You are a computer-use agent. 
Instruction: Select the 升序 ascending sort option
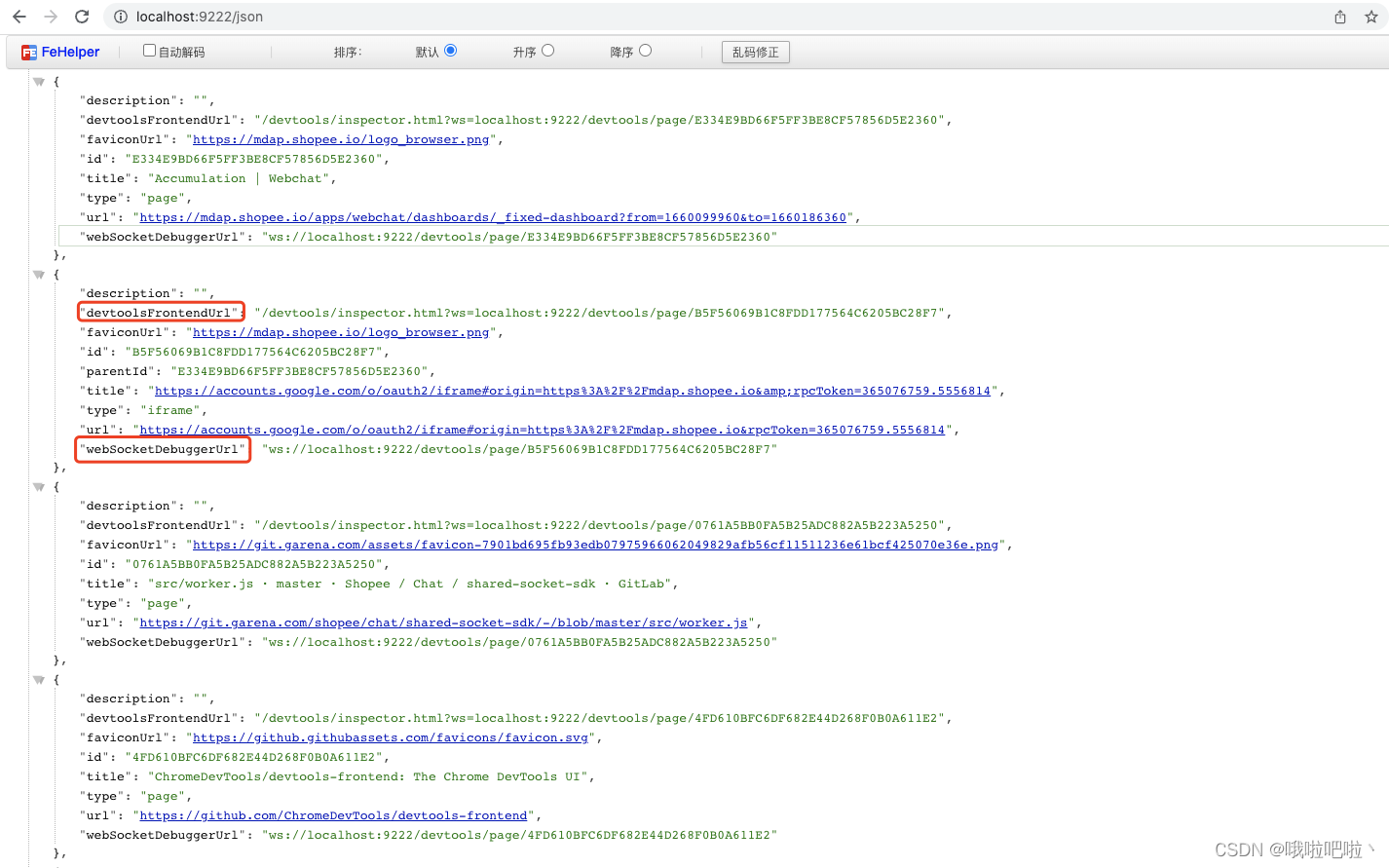[x=548, y=51]
